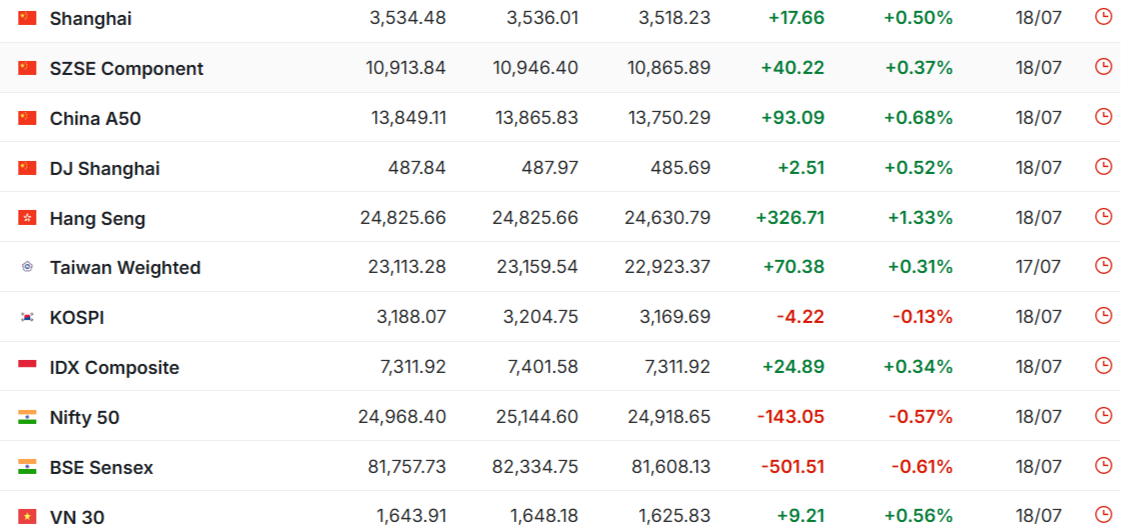Click the clock icon in VN 30 row
Screen dimensions: 1125x530
(1103, 514)
